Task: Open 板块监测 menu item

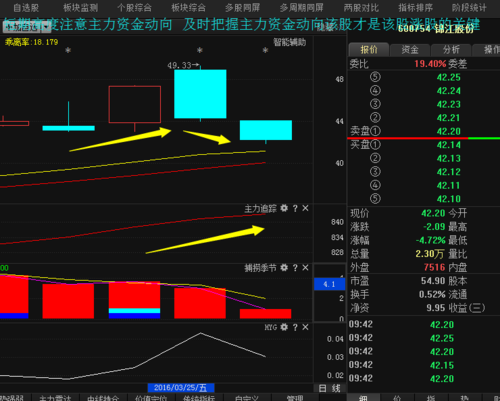Action: tap(80, 8)
